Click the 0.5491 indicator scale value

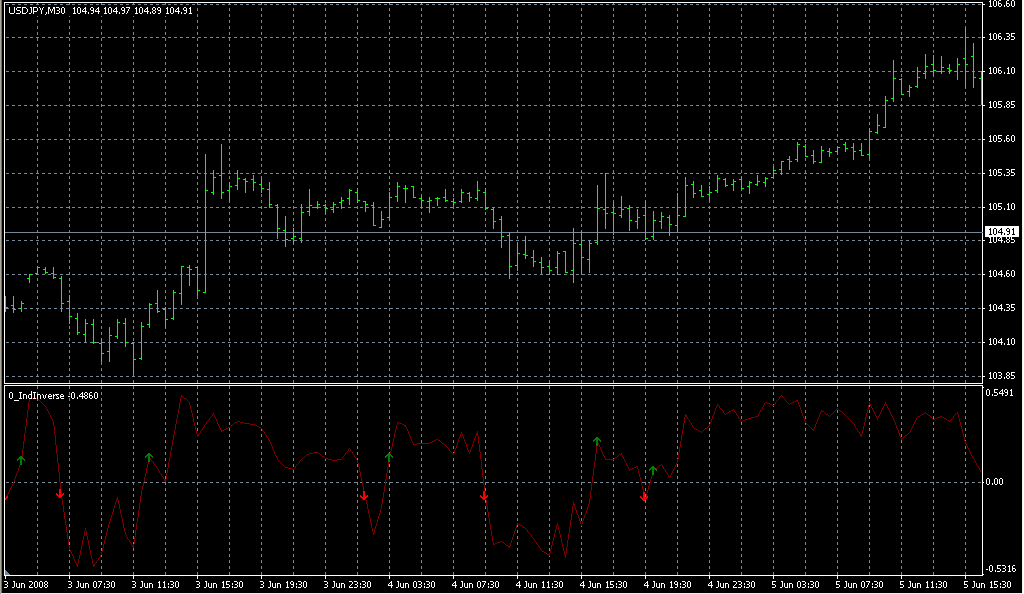coord(1000,393)
